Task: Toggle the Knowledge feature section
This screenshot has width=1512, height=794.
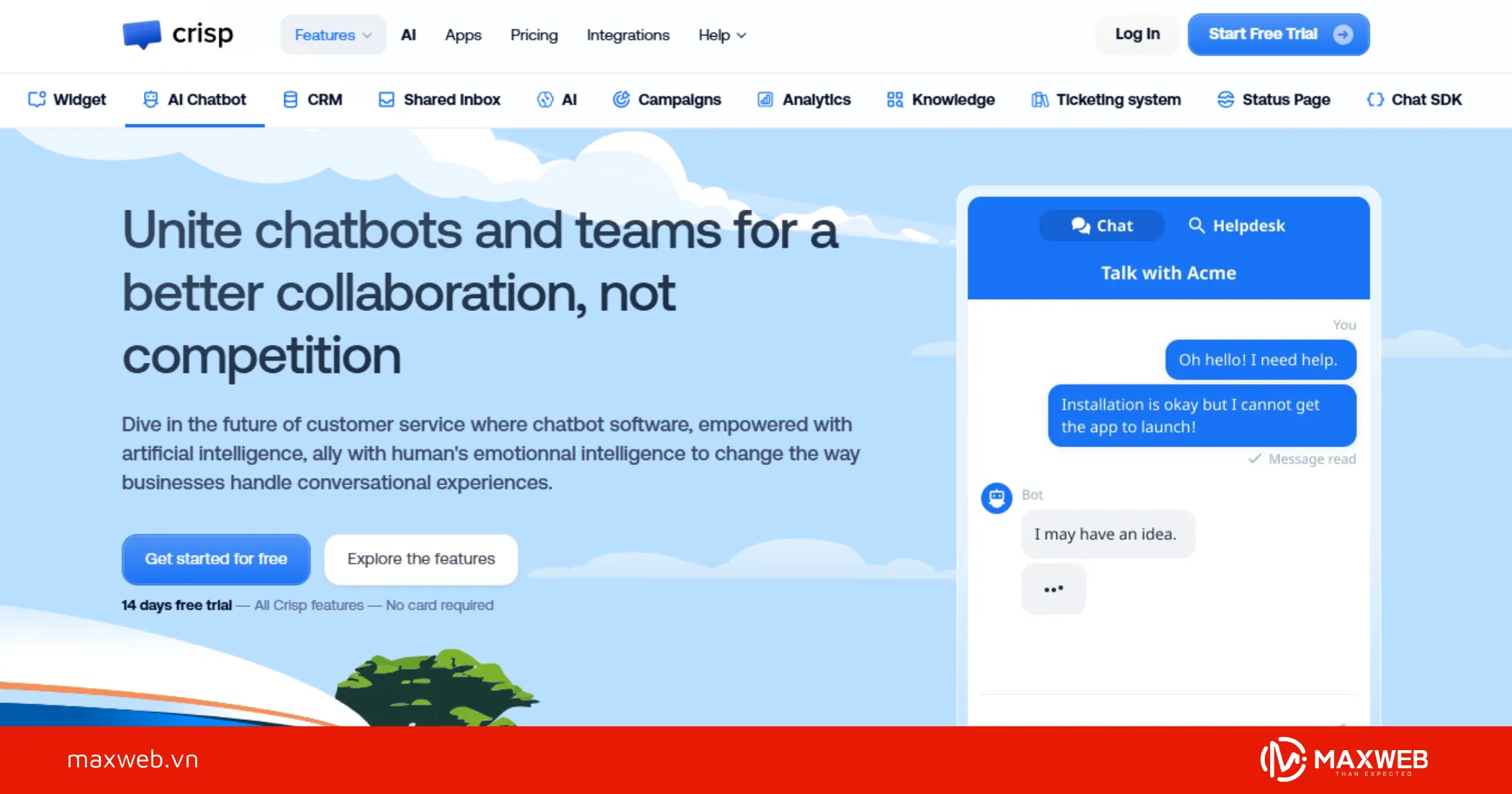Action: coord(895,99)
